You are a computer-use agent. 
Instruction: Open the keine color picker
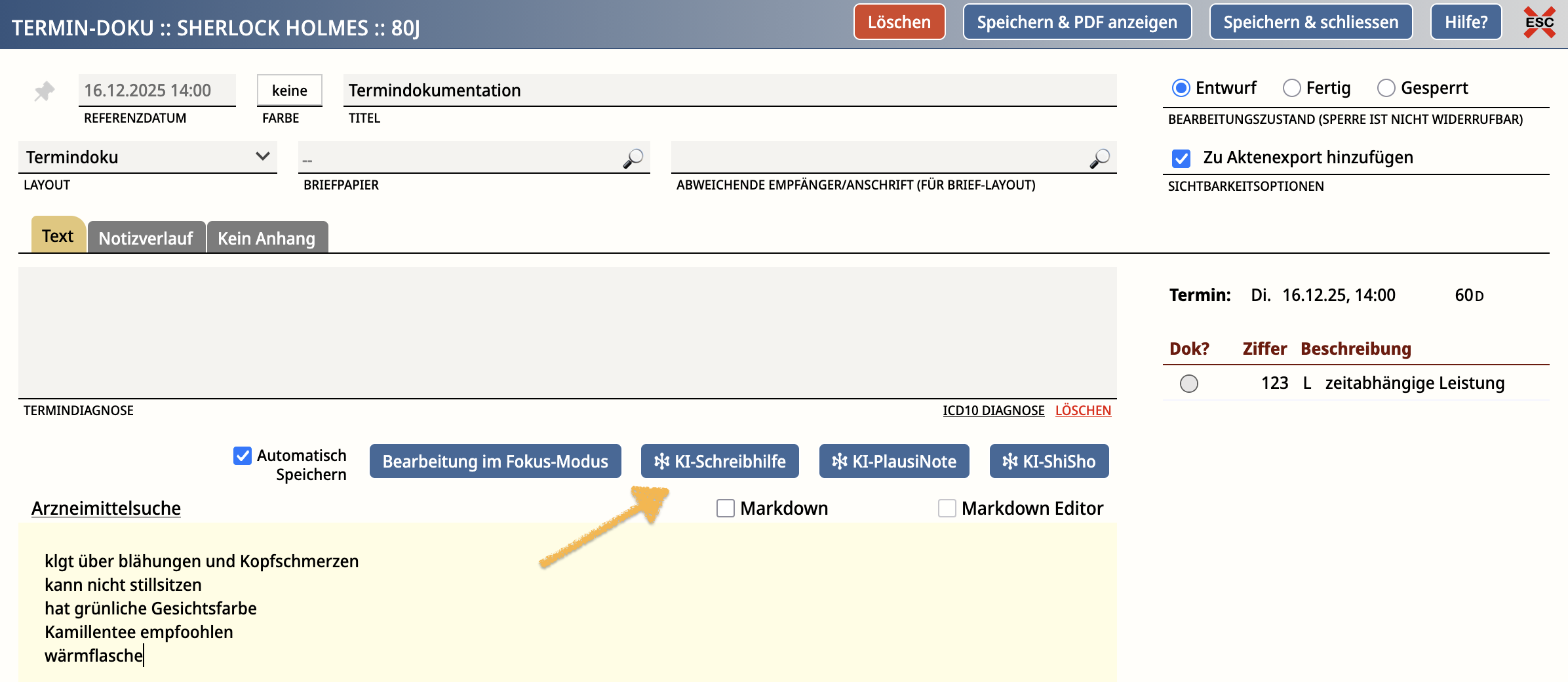289,90
